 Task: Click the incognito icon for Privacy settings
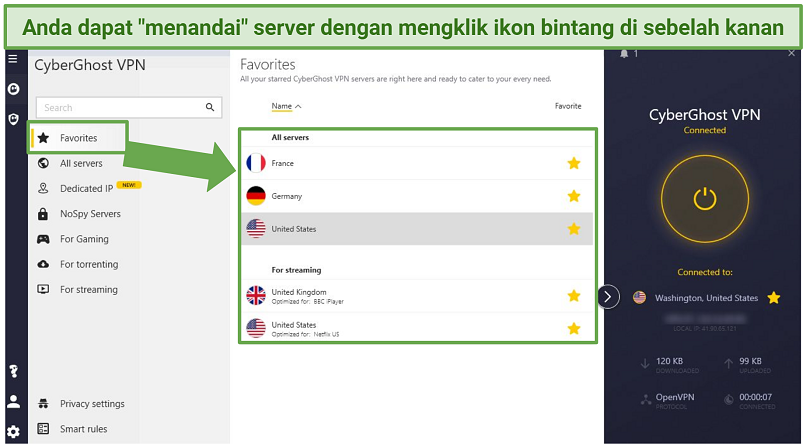coord(44,404)
